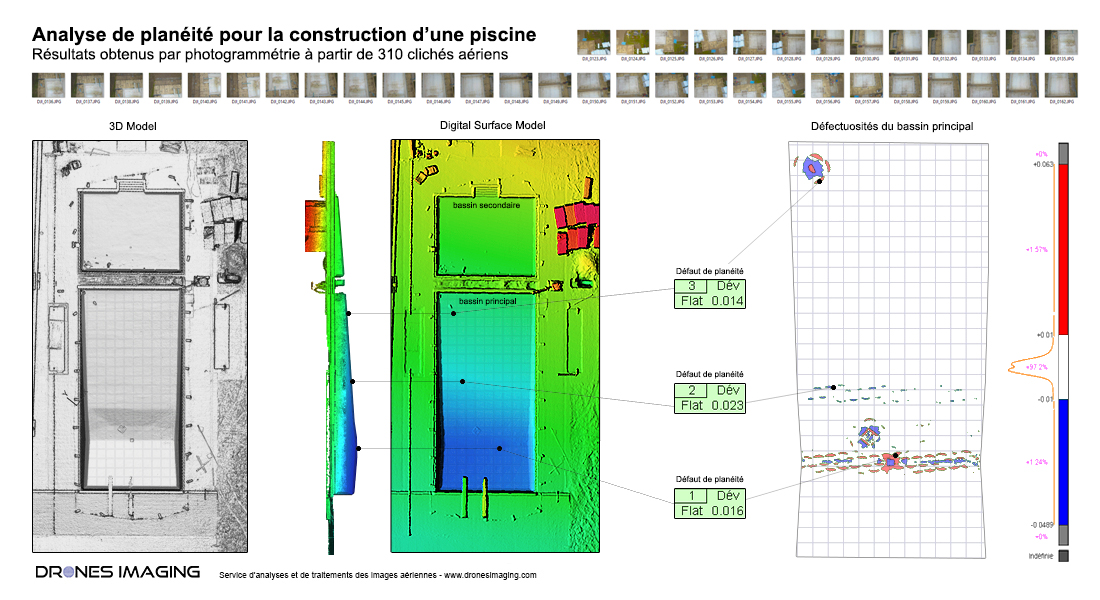Click the '3D Model' heading
Screen dimensions: 1100x600
133,126
